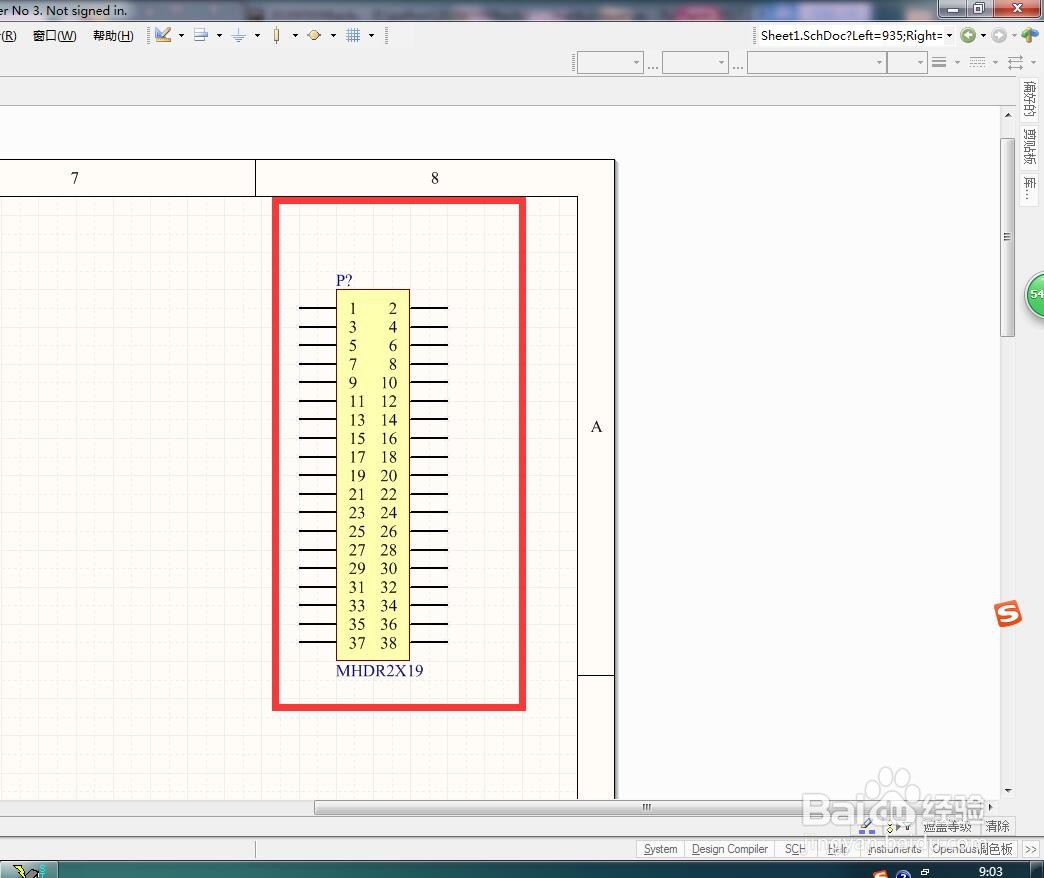Click the select filter icon in status area
This screenshot has height=878, width=1044.
[898, 827]
